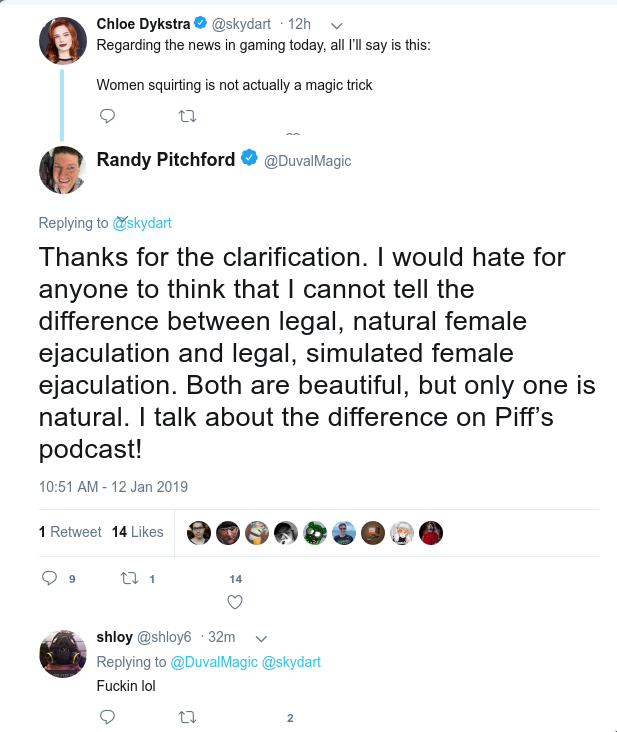View shloy's profile avatar
Screen dimensions: 617x732
coord(63,654)
